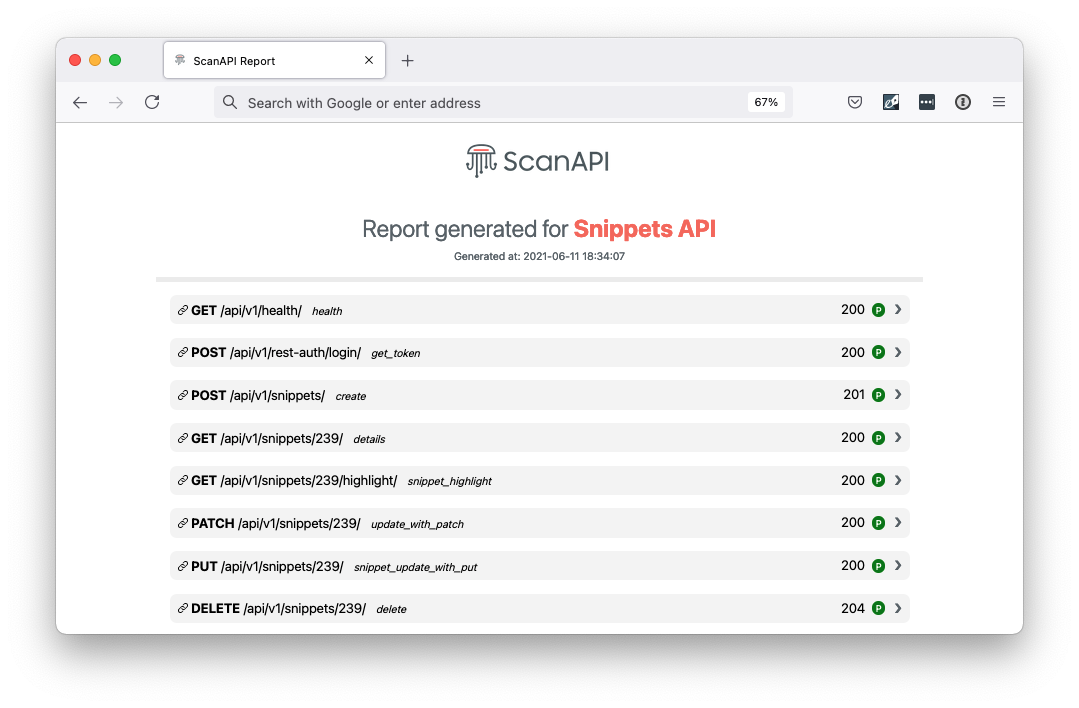Click the address search bar
This screenshot has width=1079, height=708.
coord(503,103)
